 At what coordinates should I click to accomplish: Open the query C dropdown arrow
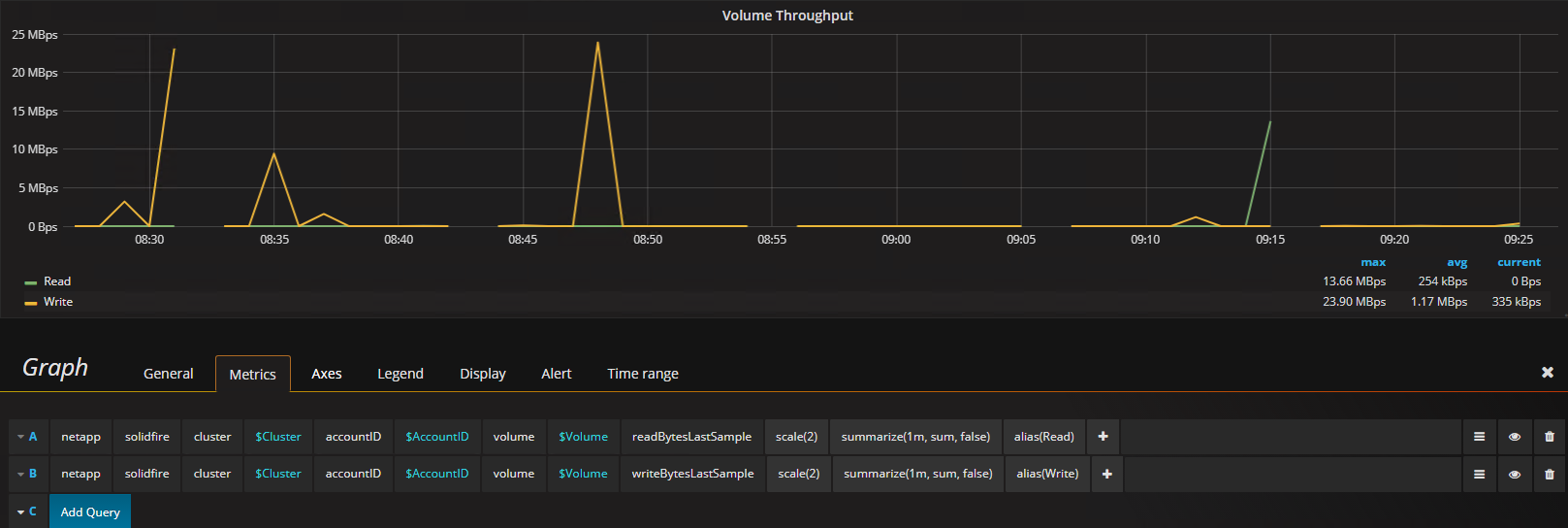click(x=20, y=511)
